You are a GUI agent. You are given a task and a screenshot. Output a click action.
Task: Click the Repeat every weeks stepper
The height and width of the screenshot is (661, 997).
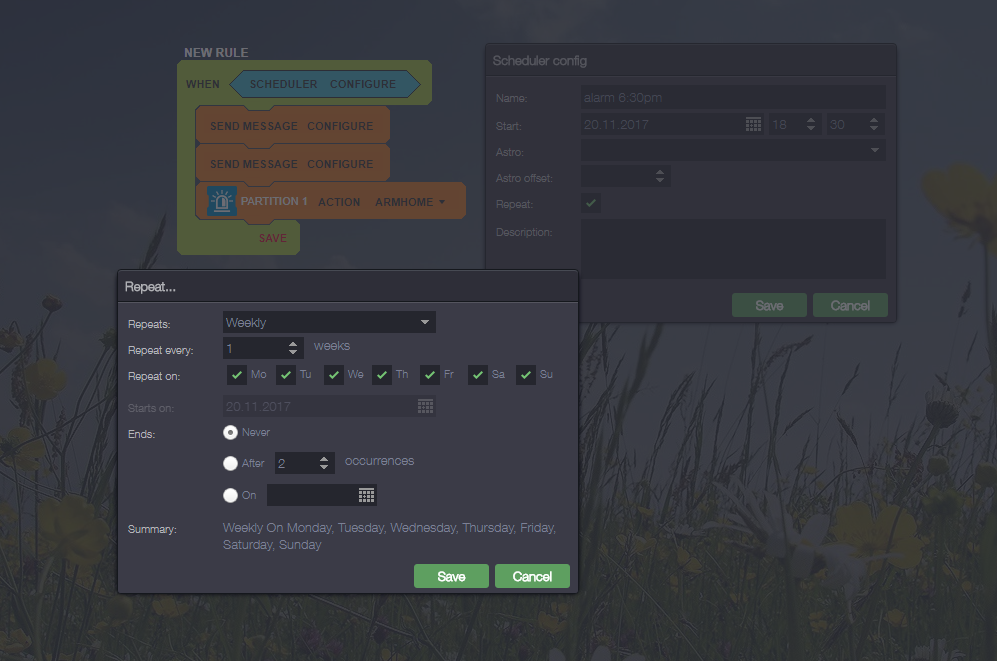point(293,348)
